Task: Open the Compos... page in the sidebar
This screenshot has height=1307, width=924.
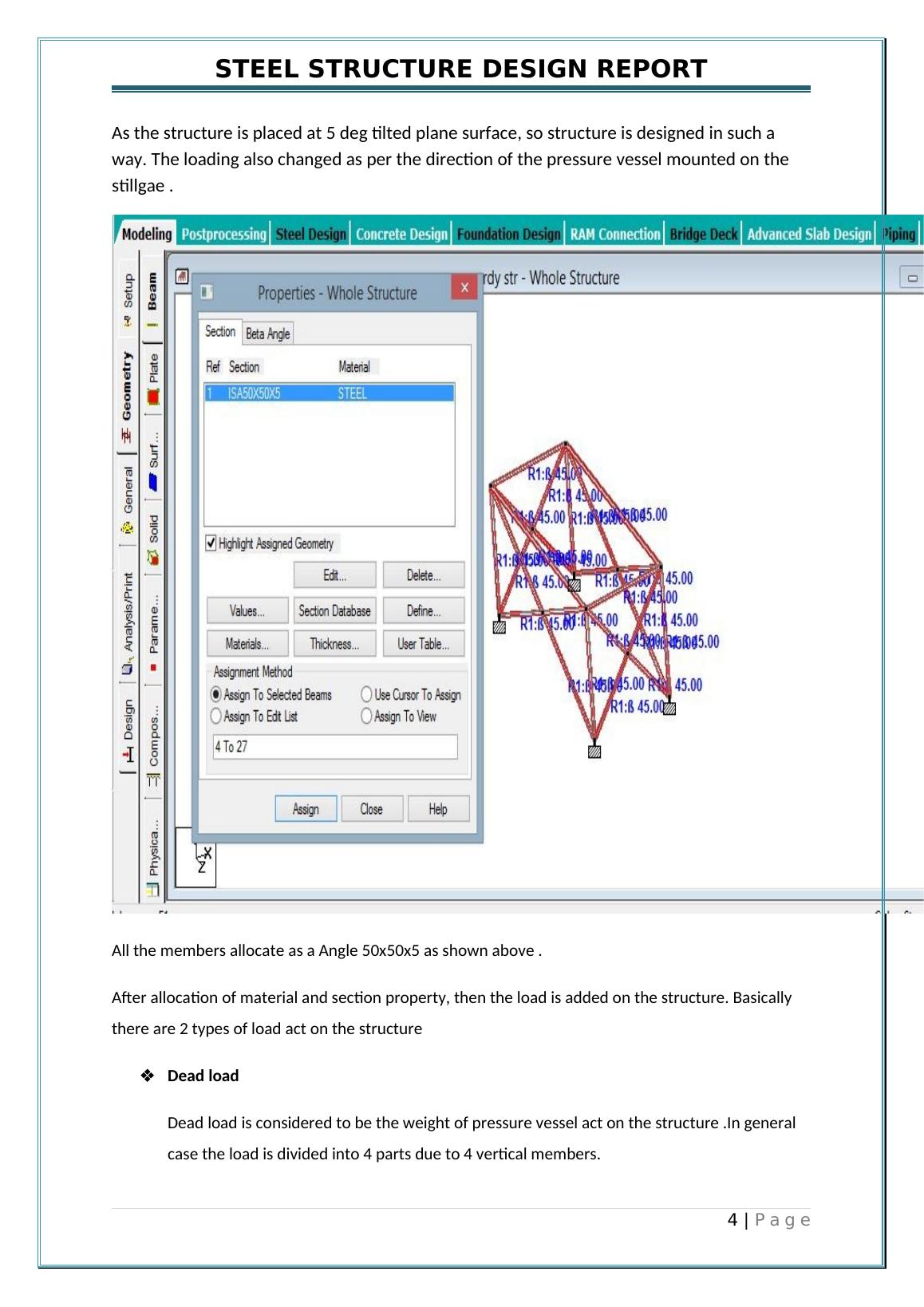Action: point(153,742)
